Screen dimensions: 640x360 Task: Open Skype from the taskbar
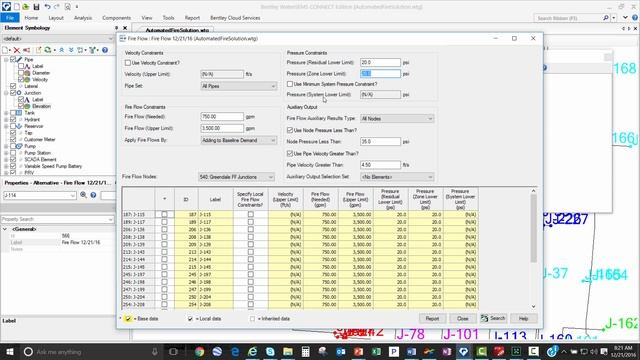[270, 351]
